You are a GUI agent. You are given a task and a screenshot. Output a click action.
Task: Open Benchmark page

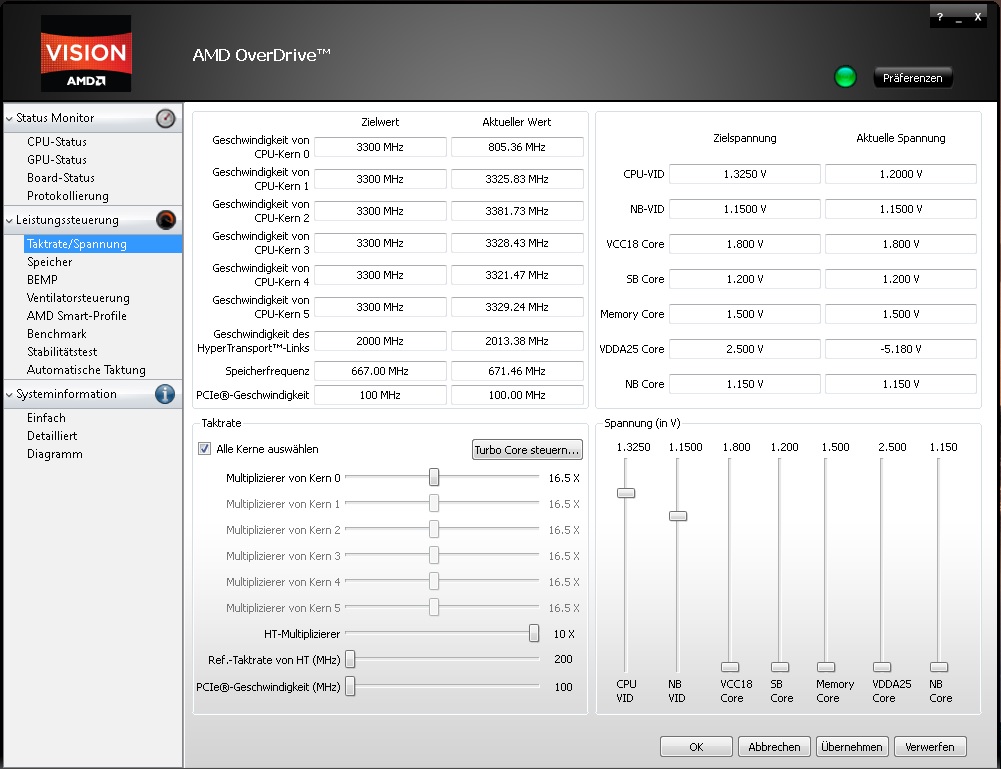point(57,334)
